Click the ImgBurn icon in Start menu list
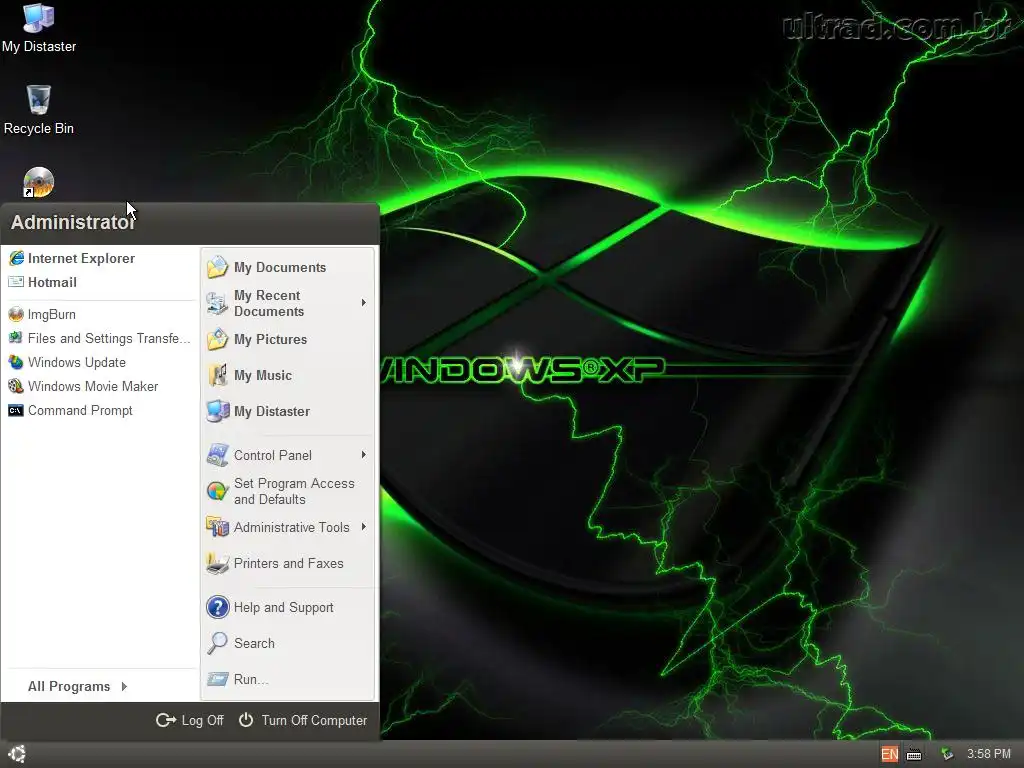 coord(16,314)
